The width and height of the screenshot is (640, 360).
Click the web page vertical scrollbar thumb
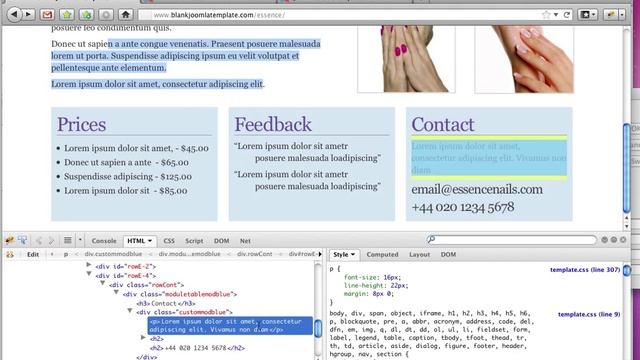point(627,167)
